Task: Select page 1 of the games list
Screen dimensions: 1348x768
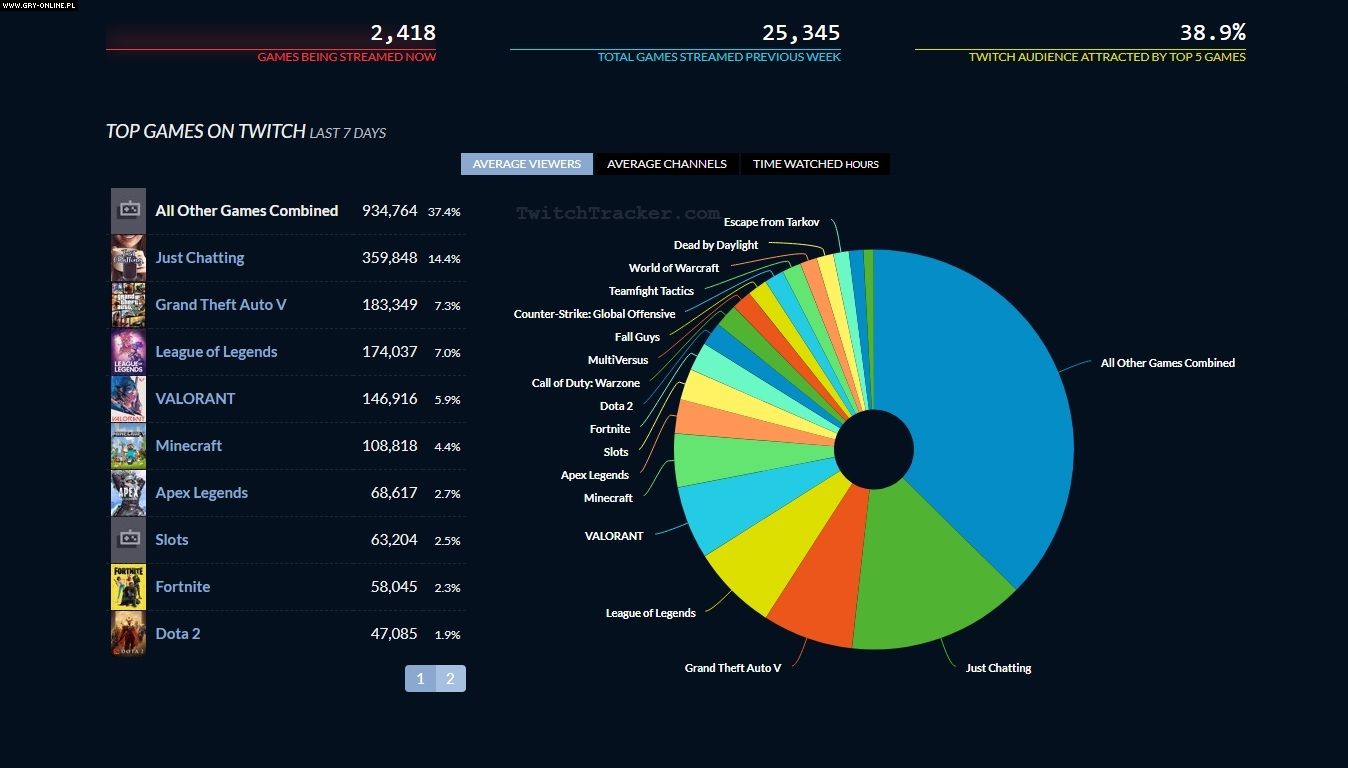Action: tap(420, 679)
